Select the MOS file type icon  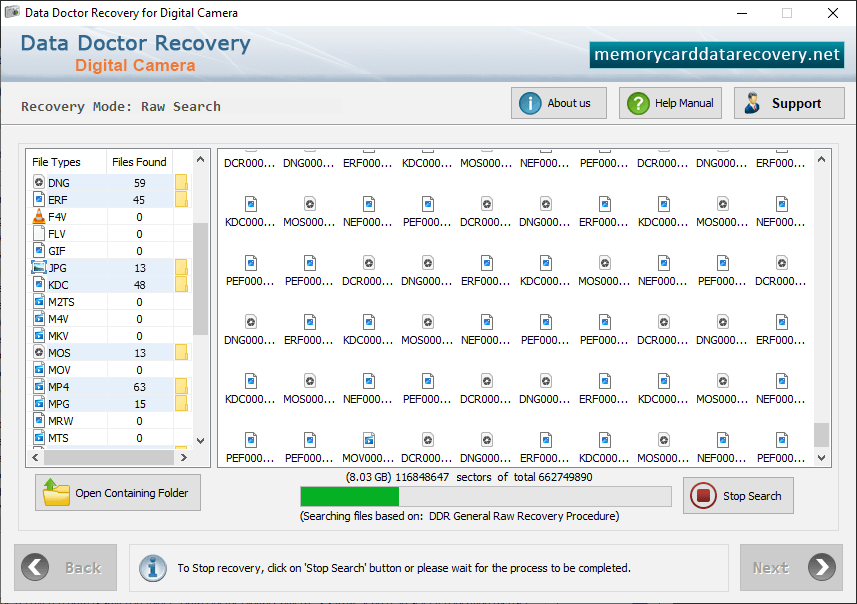[39, 352]
